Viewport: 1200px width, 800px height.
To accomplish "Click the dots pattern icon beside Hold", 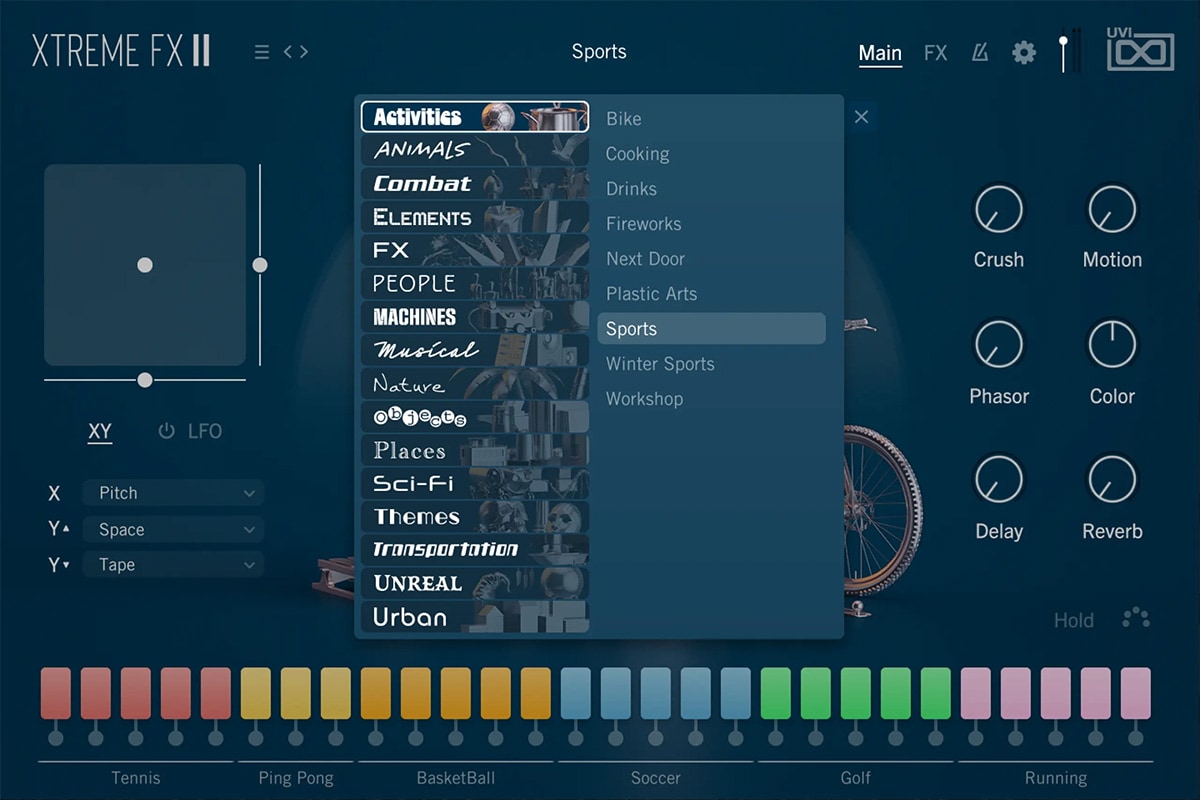I will 1136,618.
